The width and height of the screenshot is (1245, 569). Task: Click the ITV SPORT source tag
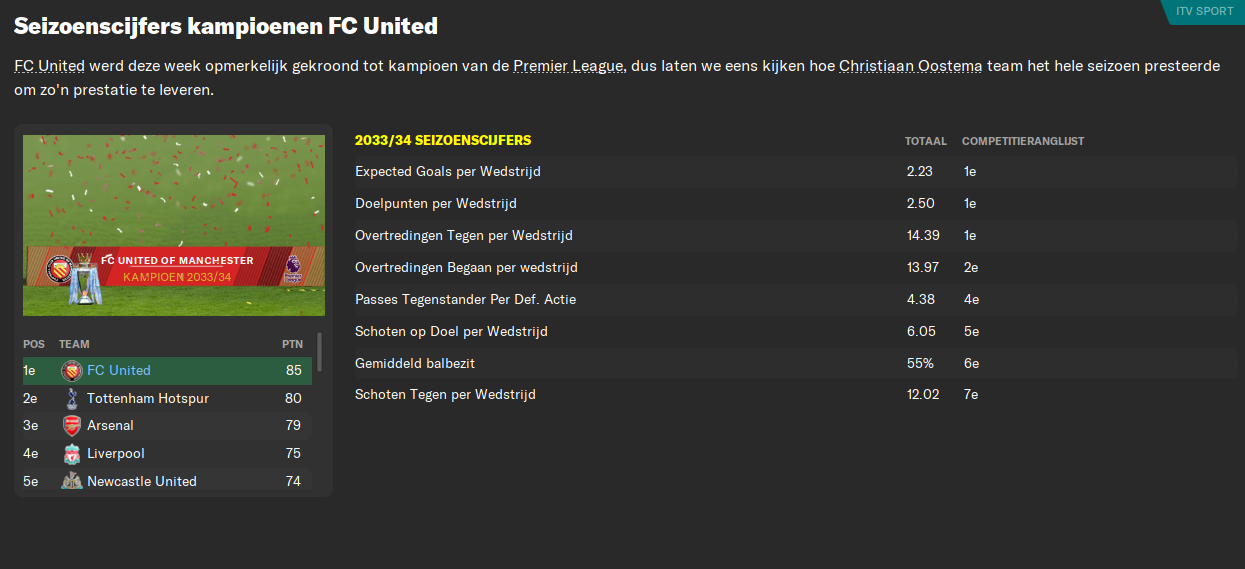(x=1206, y=11)
